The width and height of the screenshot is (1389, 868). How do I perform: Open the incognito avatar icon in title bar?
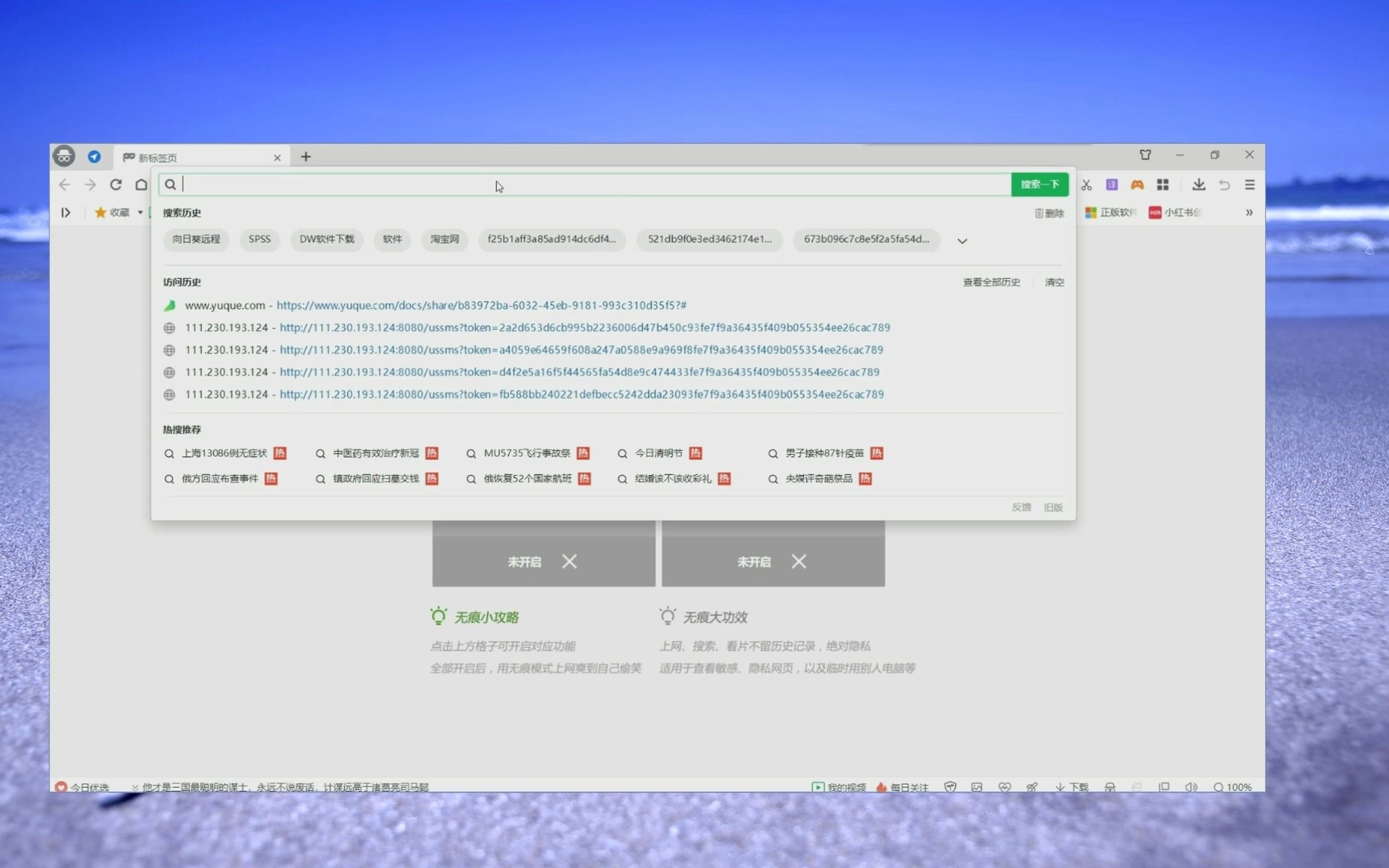click(64, 156)
